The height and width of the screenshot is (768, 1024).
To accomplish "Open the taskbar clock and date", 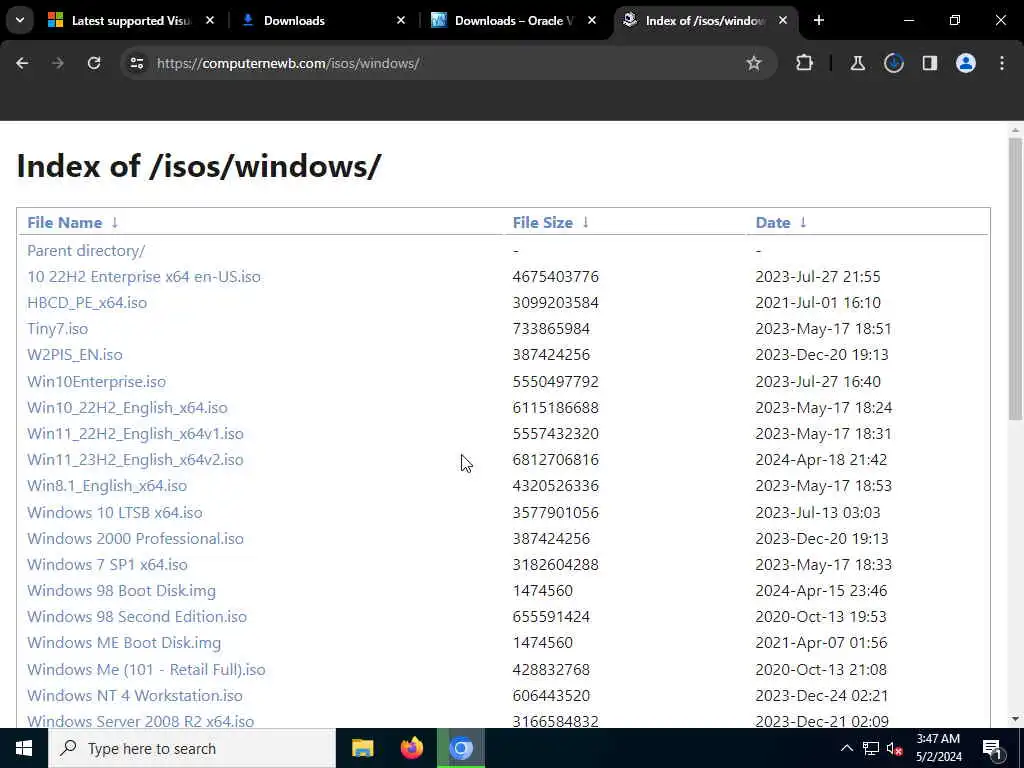I will [x=938, y=748].
